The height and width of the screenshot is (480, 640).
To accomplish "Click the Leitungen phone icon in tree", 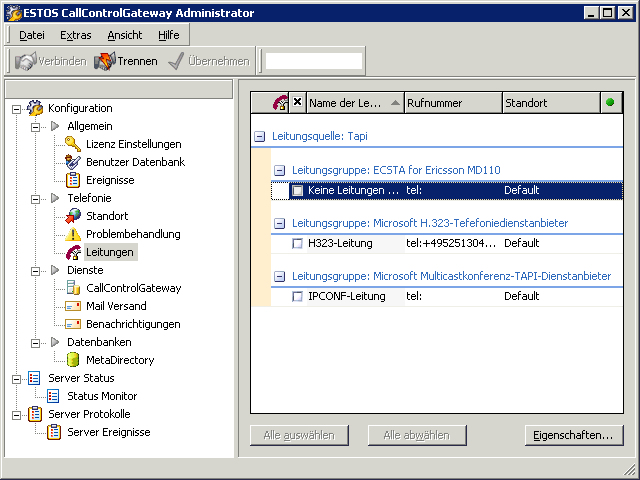I will (x=73, y=252).
